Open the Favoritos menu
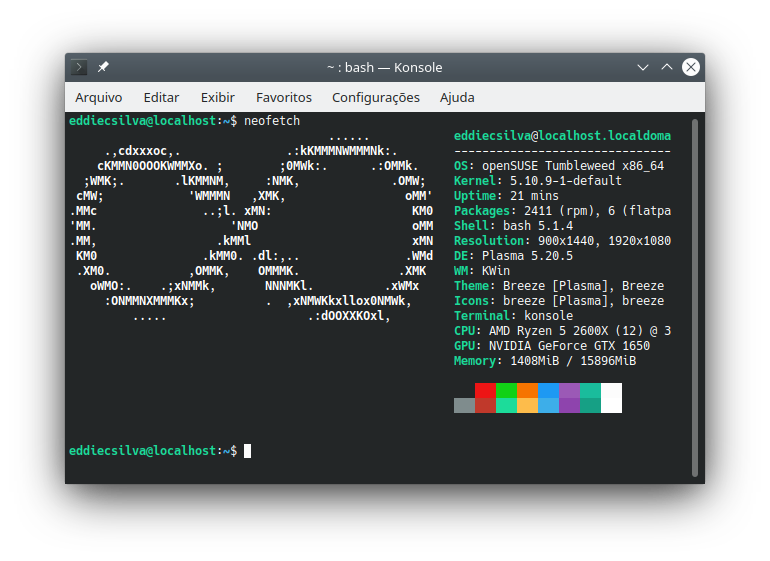This screenshot has width=770, height=561. [284, 97]
